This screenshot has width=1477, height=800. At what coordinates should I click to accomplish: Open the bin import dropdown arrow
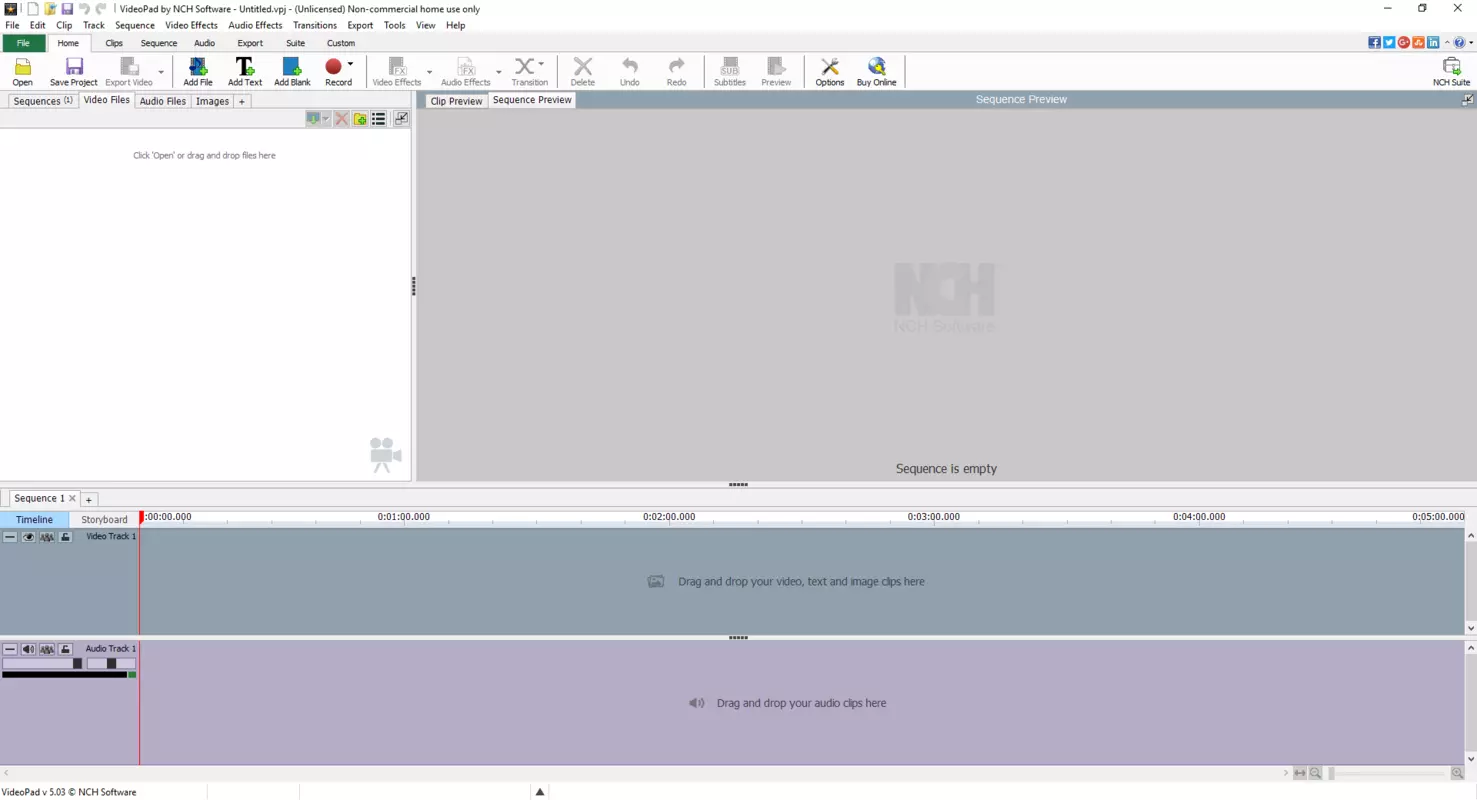(326, 119)
